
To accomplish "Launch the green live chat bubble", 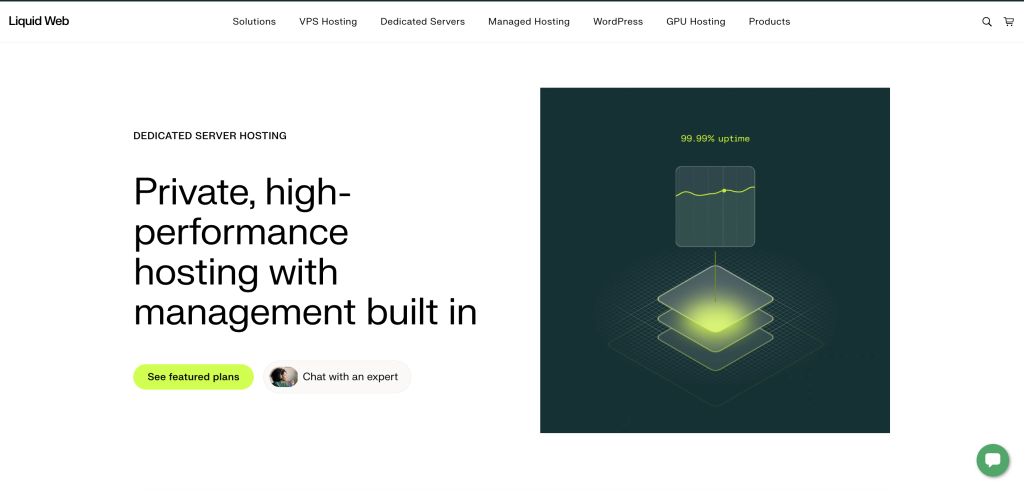I will click(x=992, y=460).
